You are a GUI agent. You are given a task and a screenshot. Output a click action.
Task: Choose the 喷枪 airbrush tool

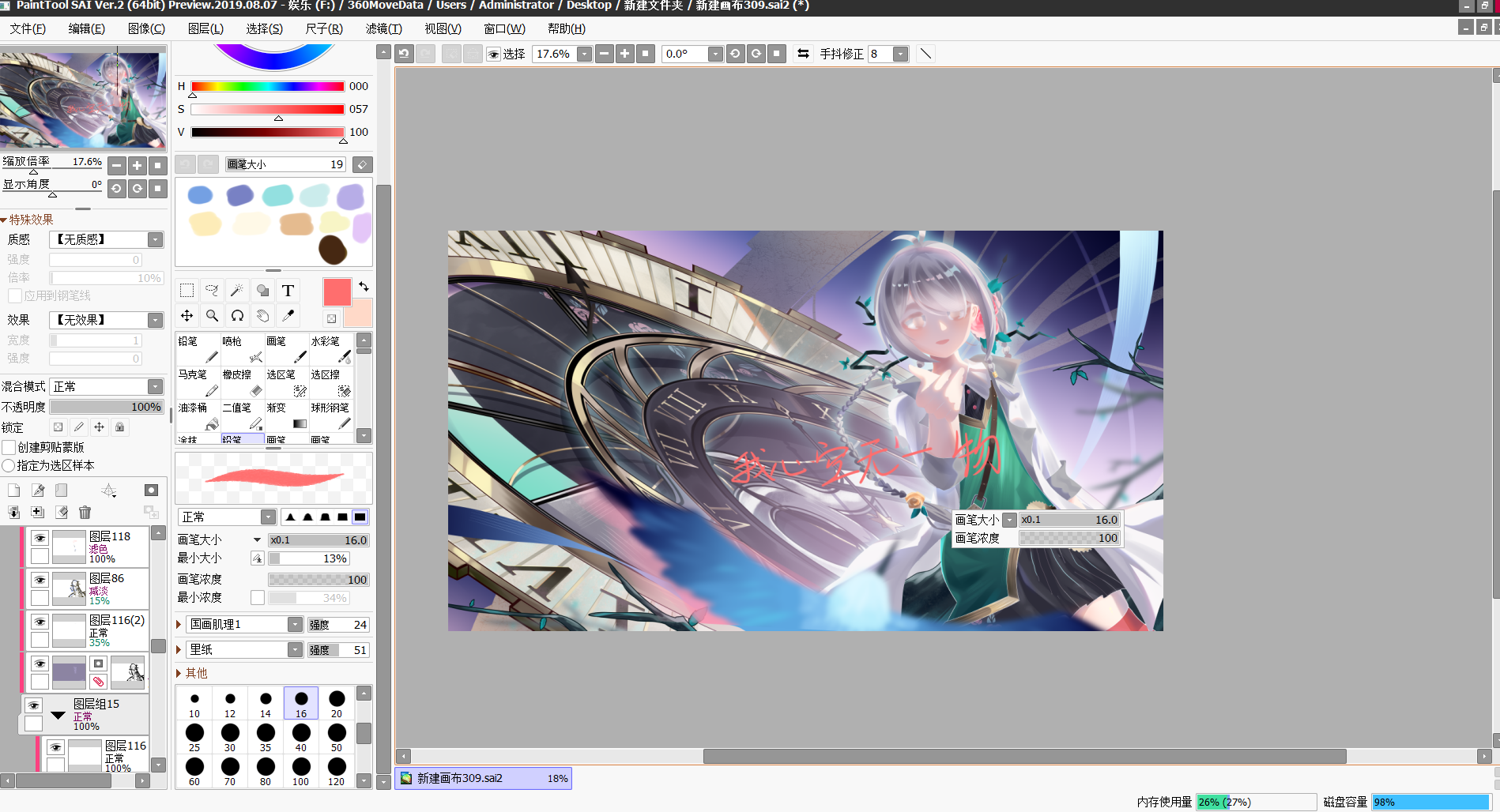tap(242, 349)
